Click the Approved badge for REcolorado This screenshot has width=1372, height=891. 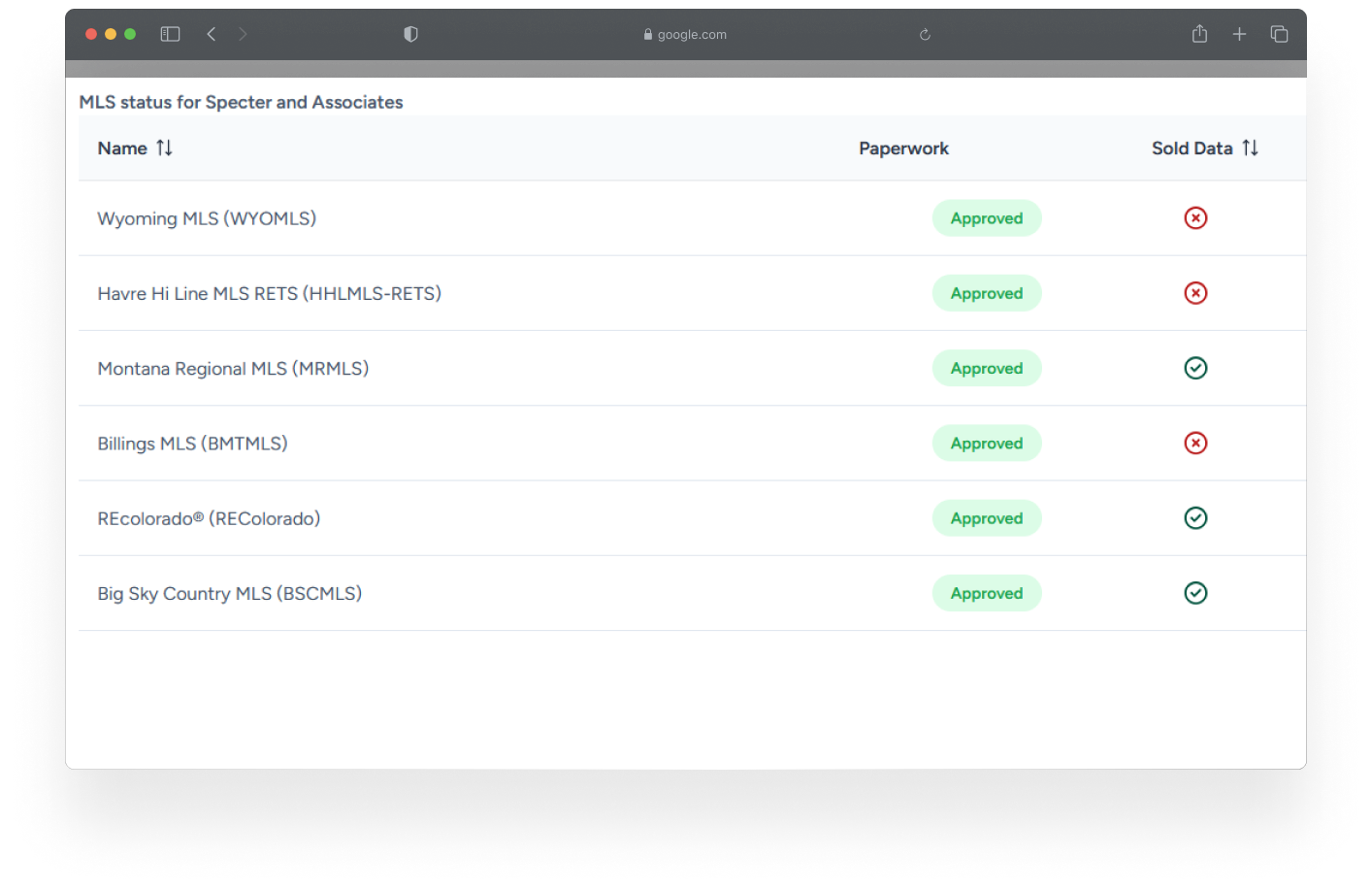click(987, 518)
